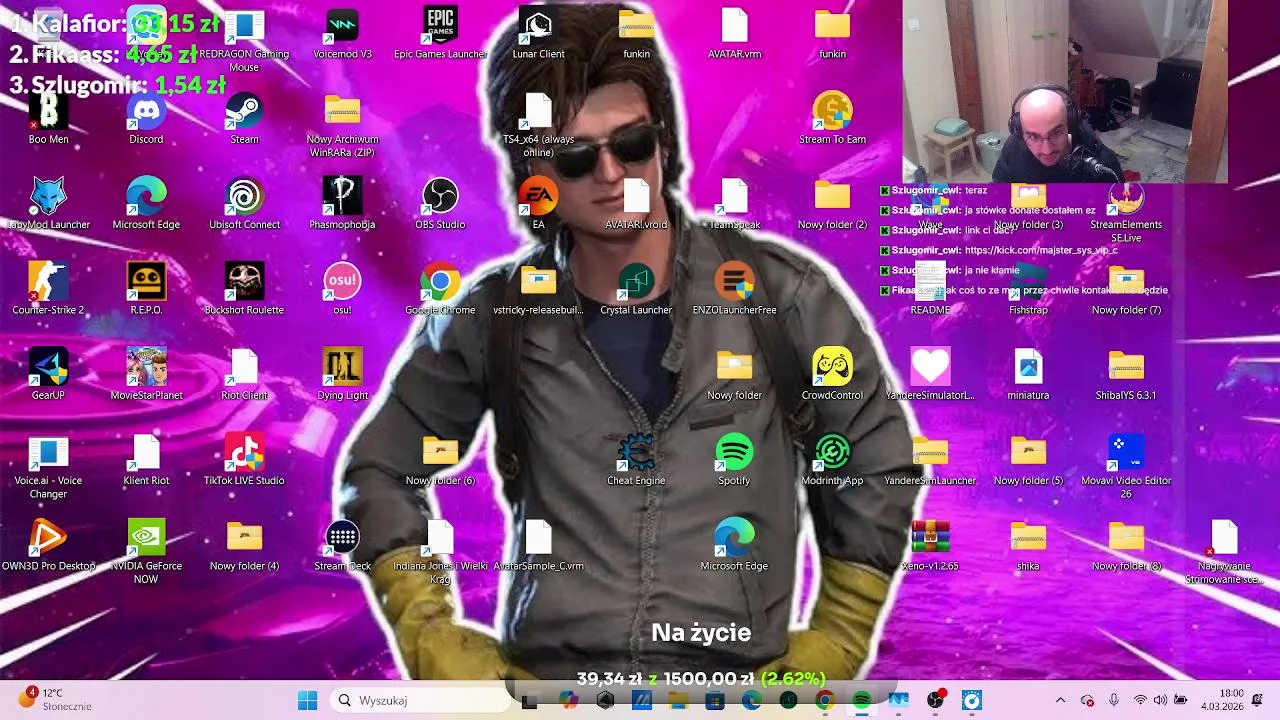
Task: Select the Boo Men game icon
Action: click(48, 120)
